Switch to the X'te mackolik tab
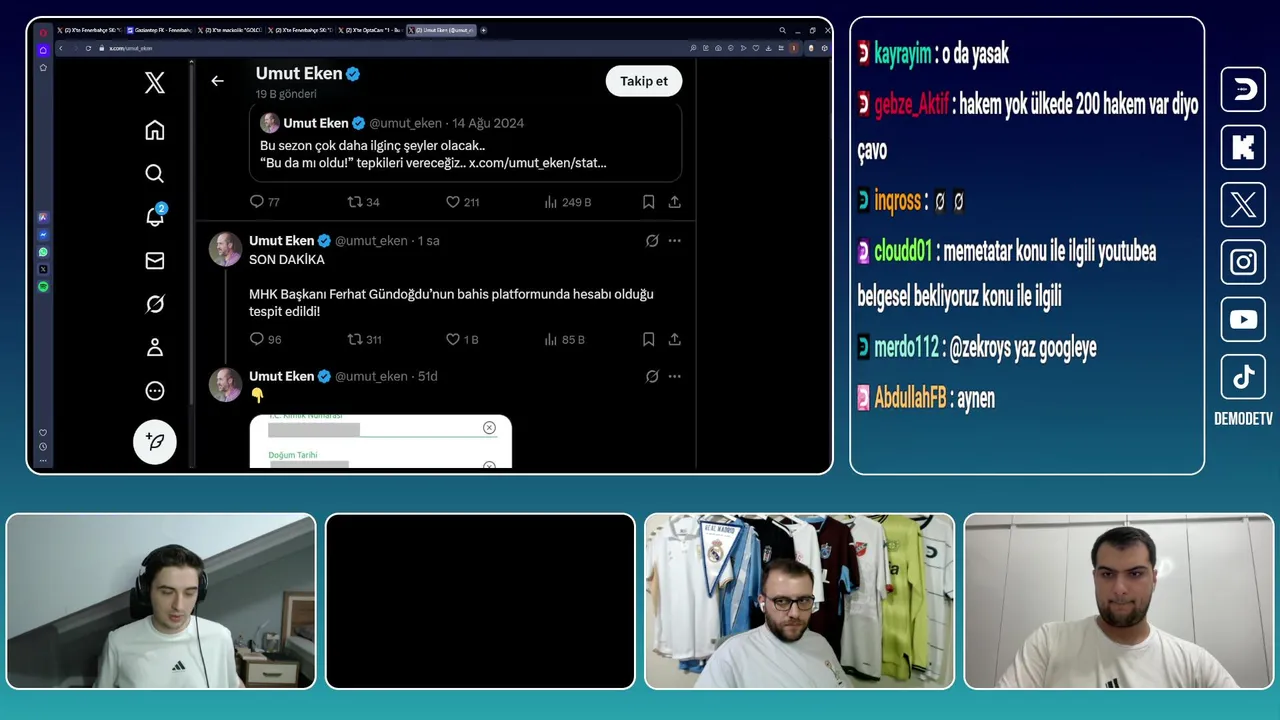 [x=230, y=30]
